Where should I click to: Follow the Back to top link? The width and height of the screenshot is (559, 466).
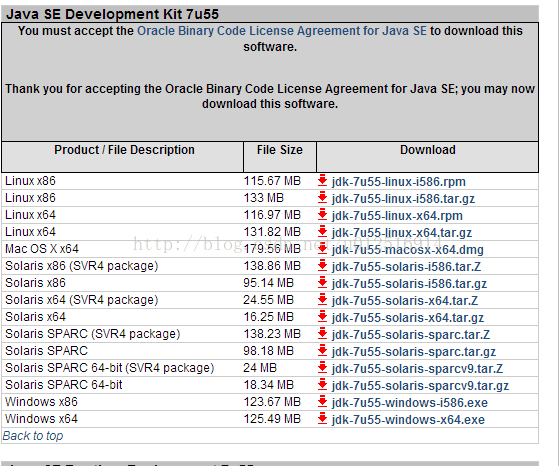(33, 436)
